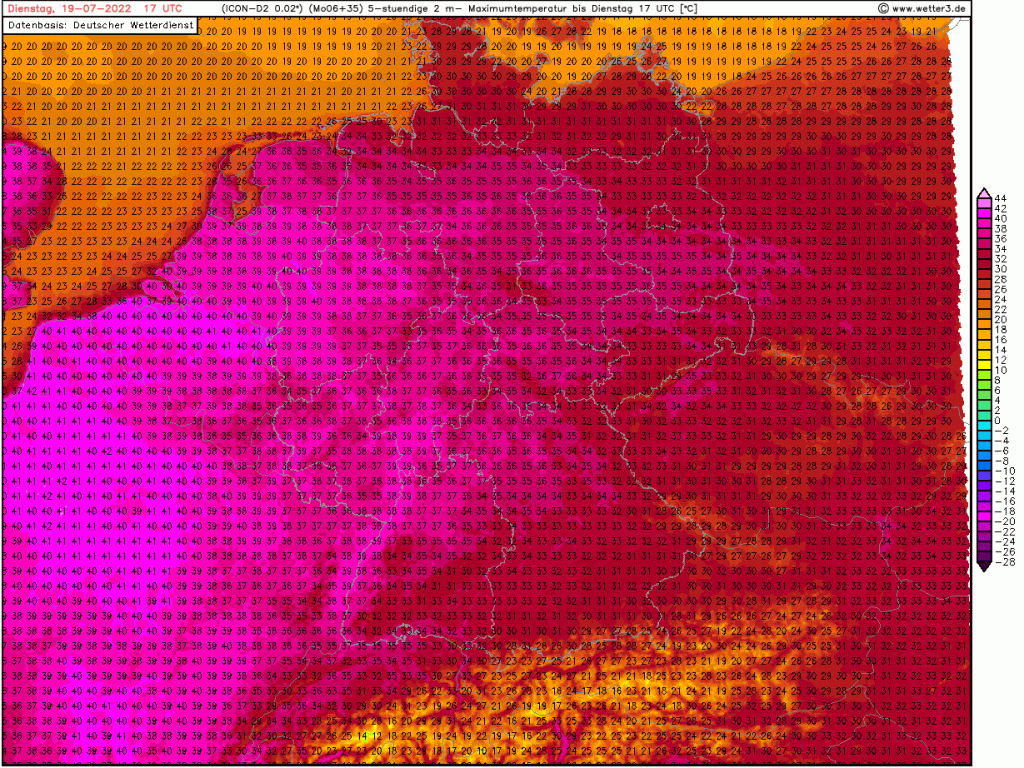1024x768 pixels.
Task: Open the www.wetter3.de link
Action: pos(929,9)
